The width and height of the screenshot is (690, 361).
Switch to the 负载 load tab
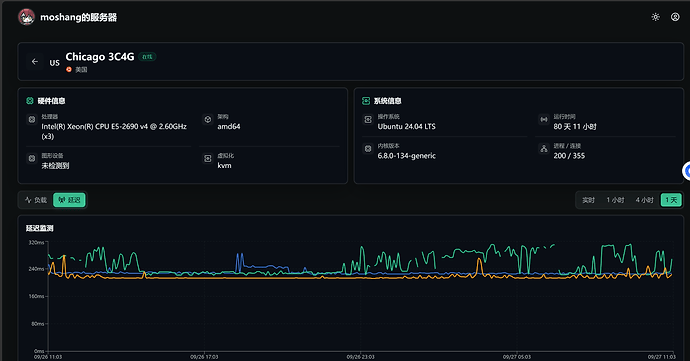pyautogui.click(x=36, y=200)
